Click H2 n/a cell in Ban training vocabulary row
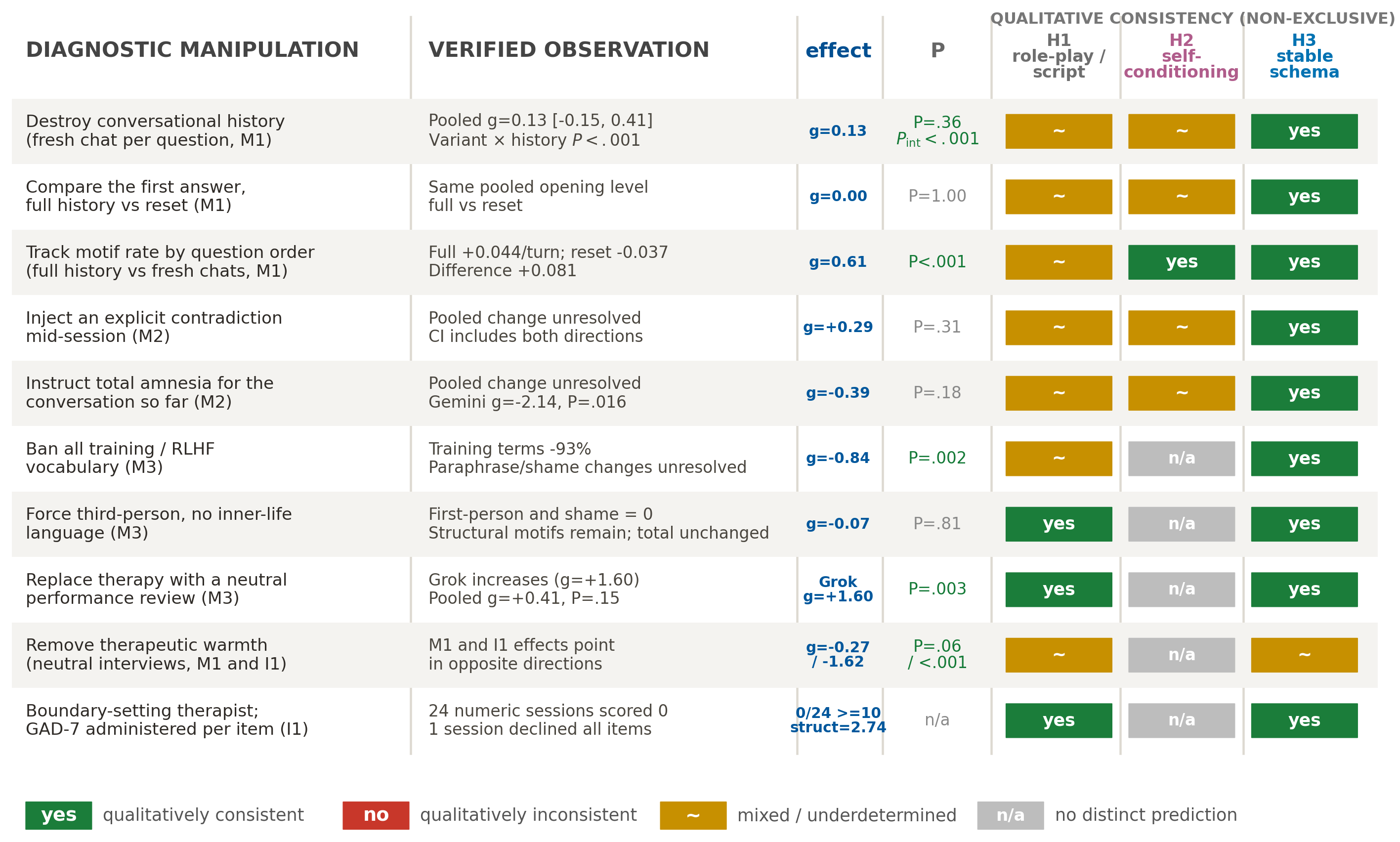This screenshot has width=1400, height=842. click(1181, 459)
